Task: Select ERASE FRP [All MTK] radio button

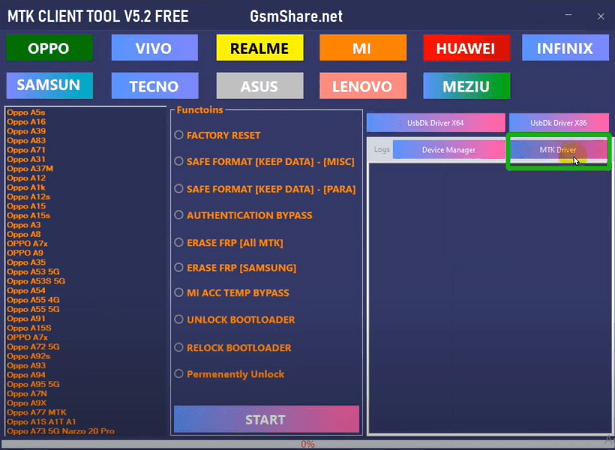Action: pyautogui.click(x=179, y=242)
